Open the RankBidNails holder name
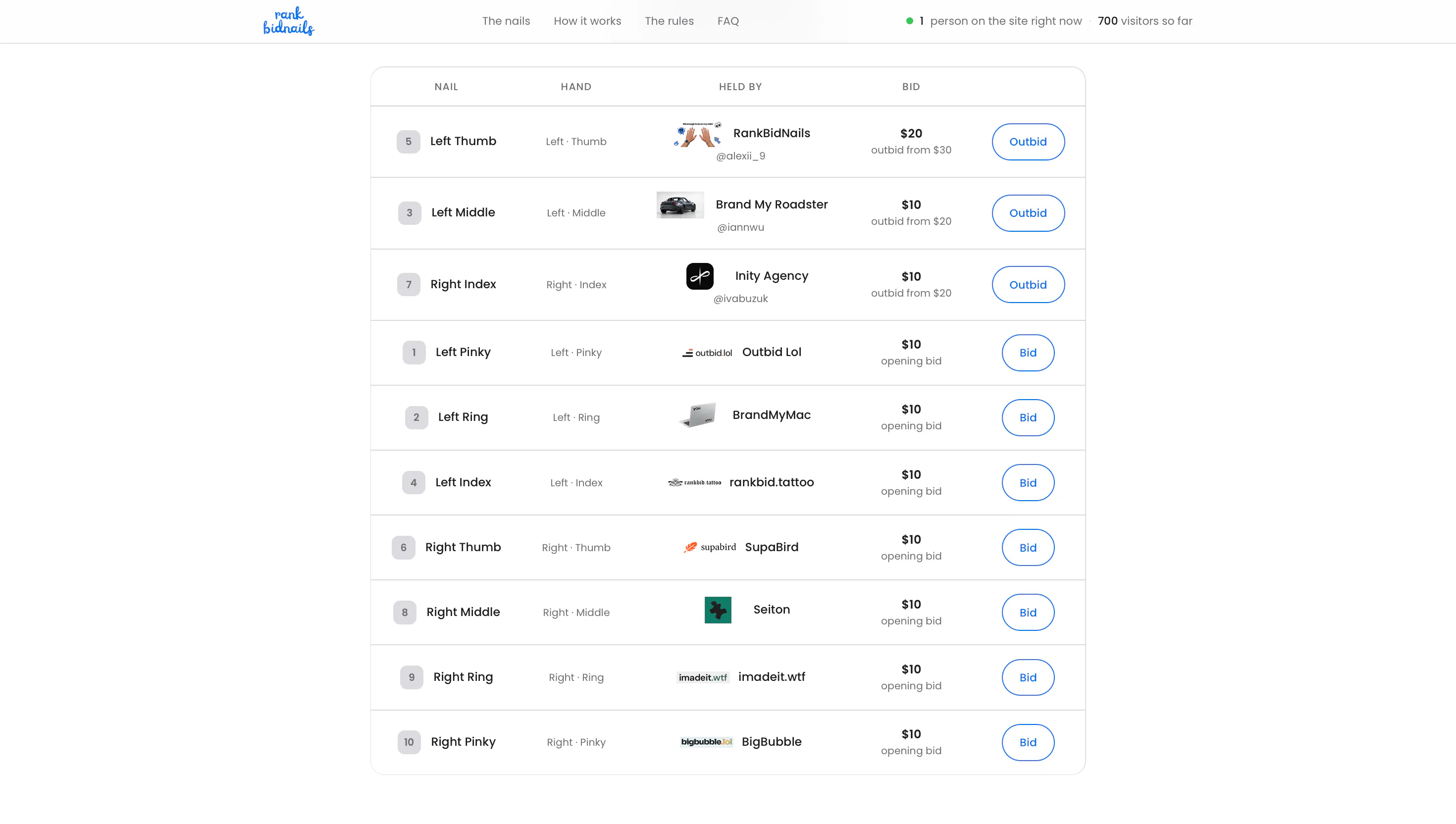The image size is (1456, 824). (771, 133)
